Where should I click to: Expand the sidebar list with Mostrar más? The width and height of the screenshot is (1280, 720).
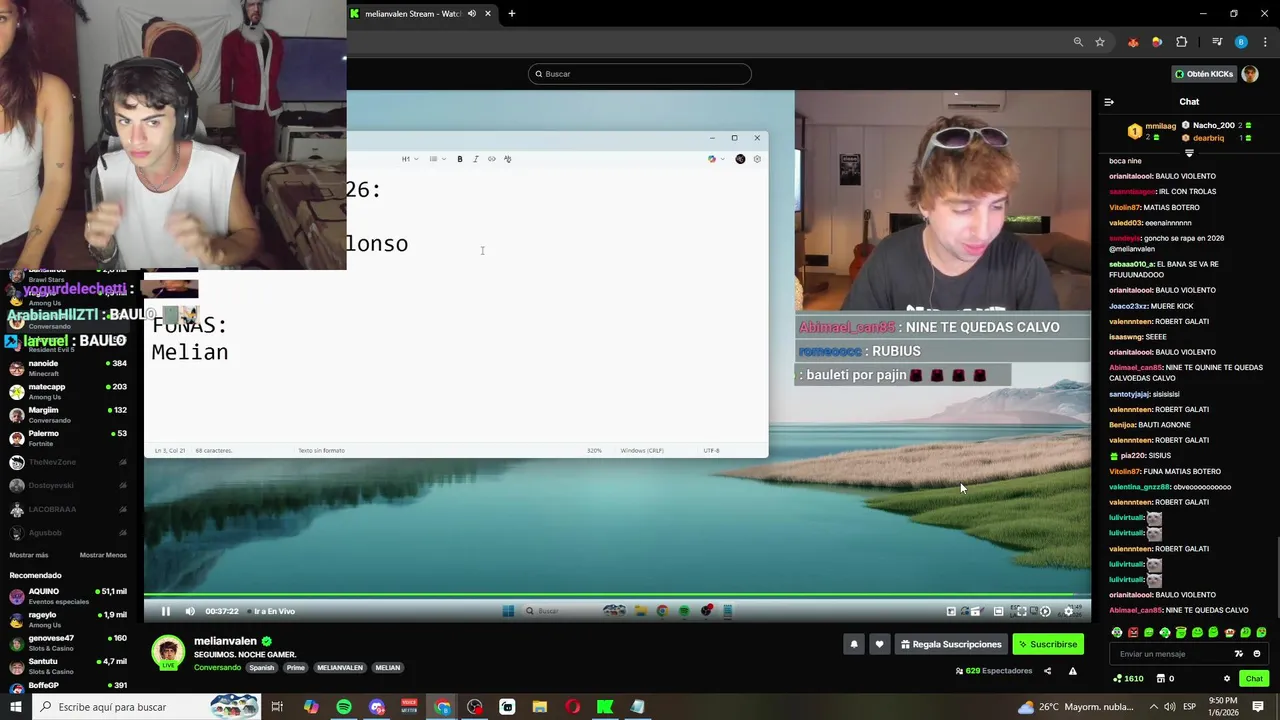[29, 555]
